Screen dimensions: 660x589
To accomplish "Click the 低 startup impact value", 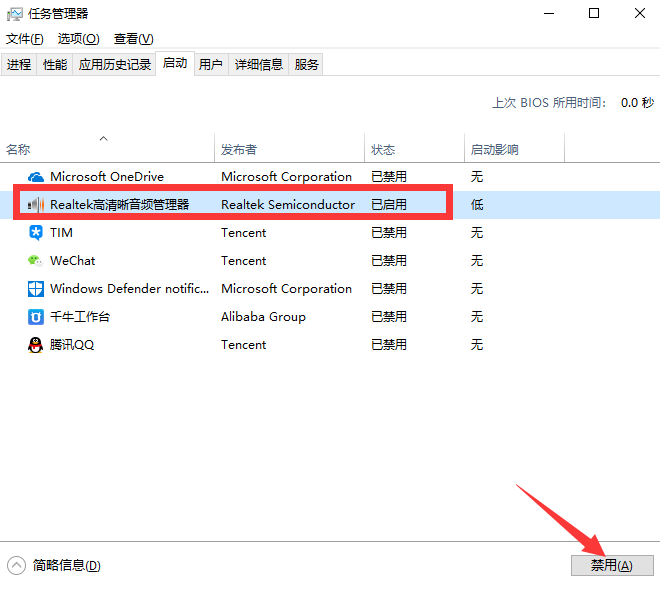I will [x=477, y=205].
